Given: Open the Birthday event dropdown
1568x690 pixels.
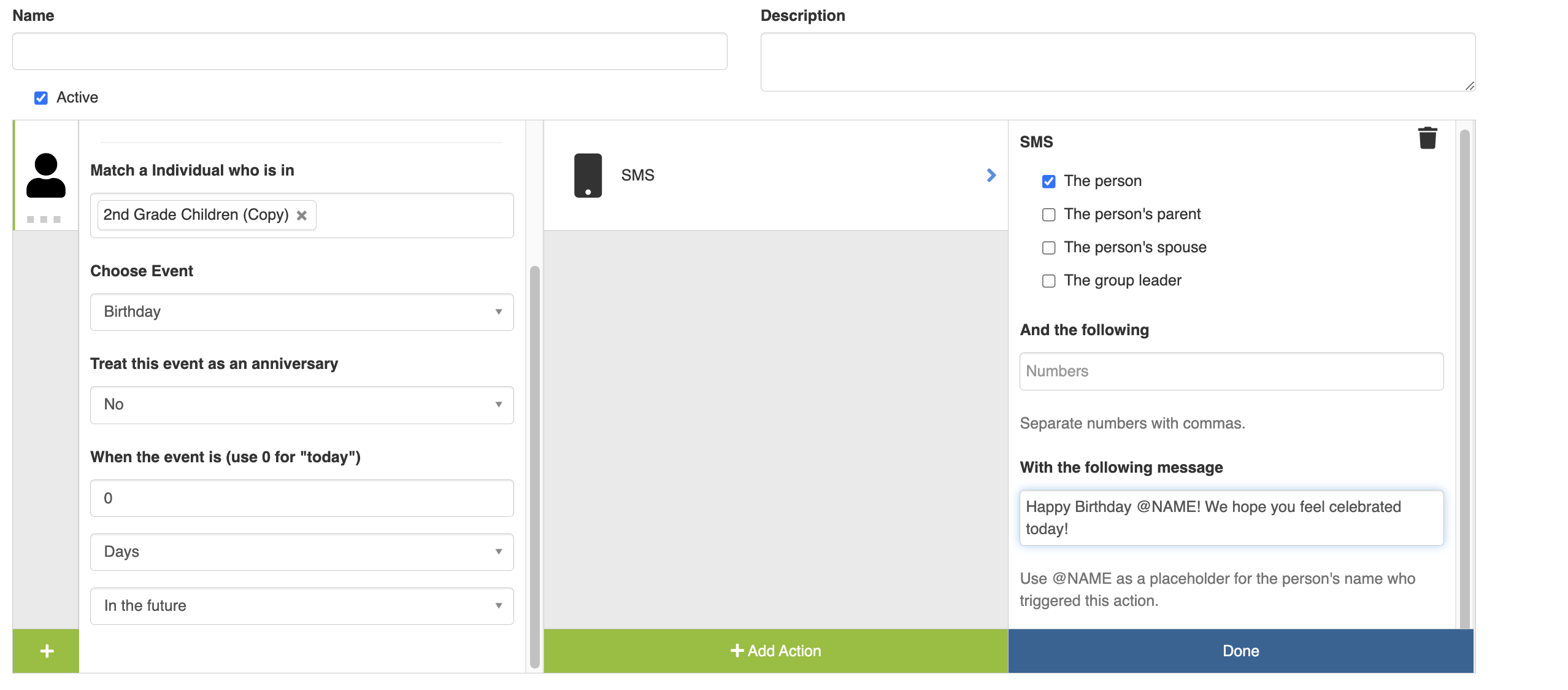Looking at the screenshot, I should click(302, 312).
